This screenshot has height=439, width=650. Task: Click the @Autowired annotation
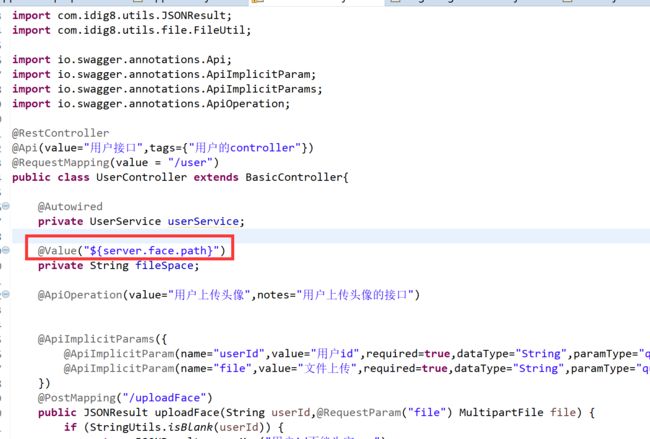[70, 206]
